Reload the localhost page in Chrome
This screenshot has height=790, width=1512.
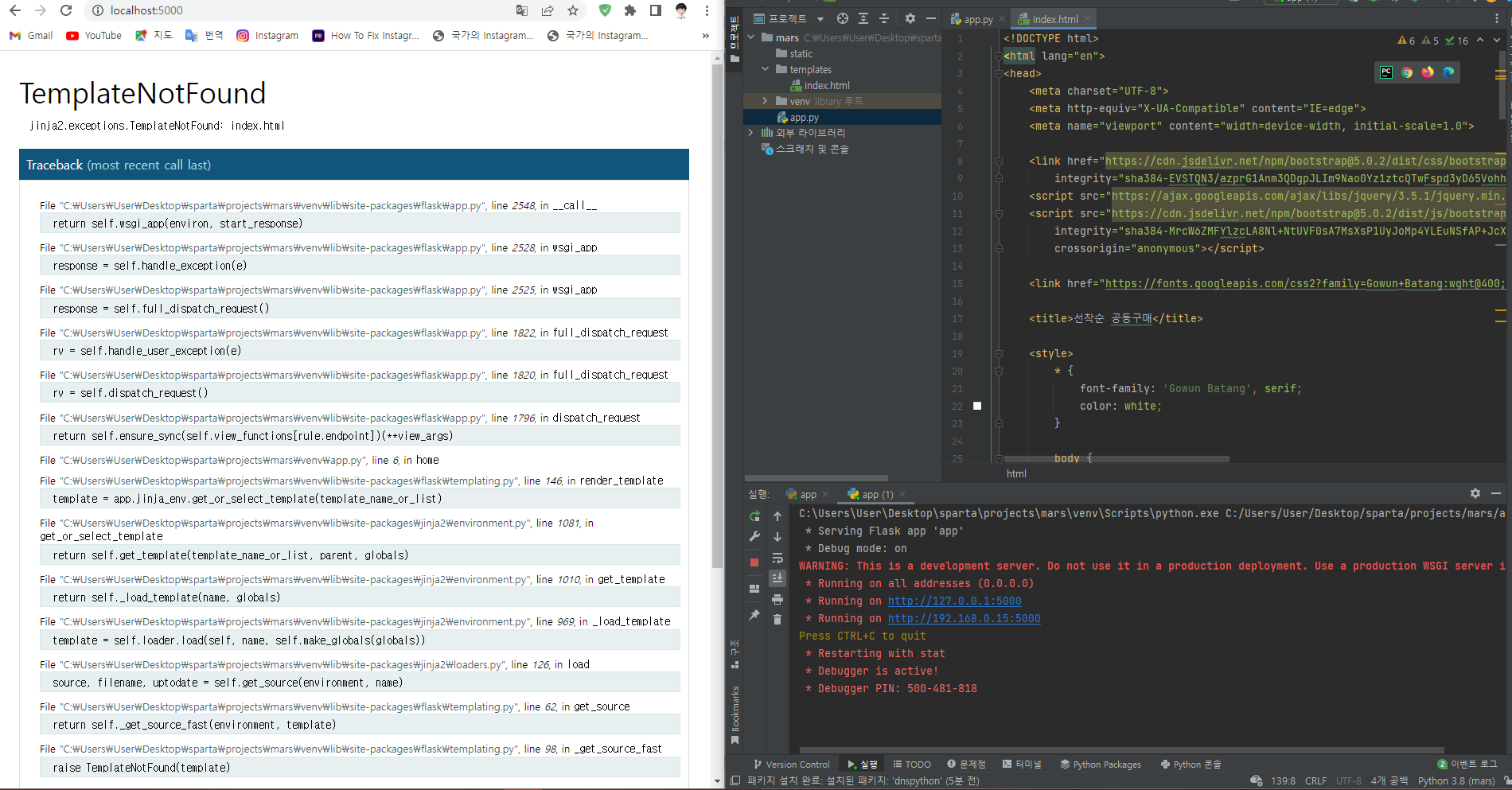pyautogui.click(x=66, y=10)
